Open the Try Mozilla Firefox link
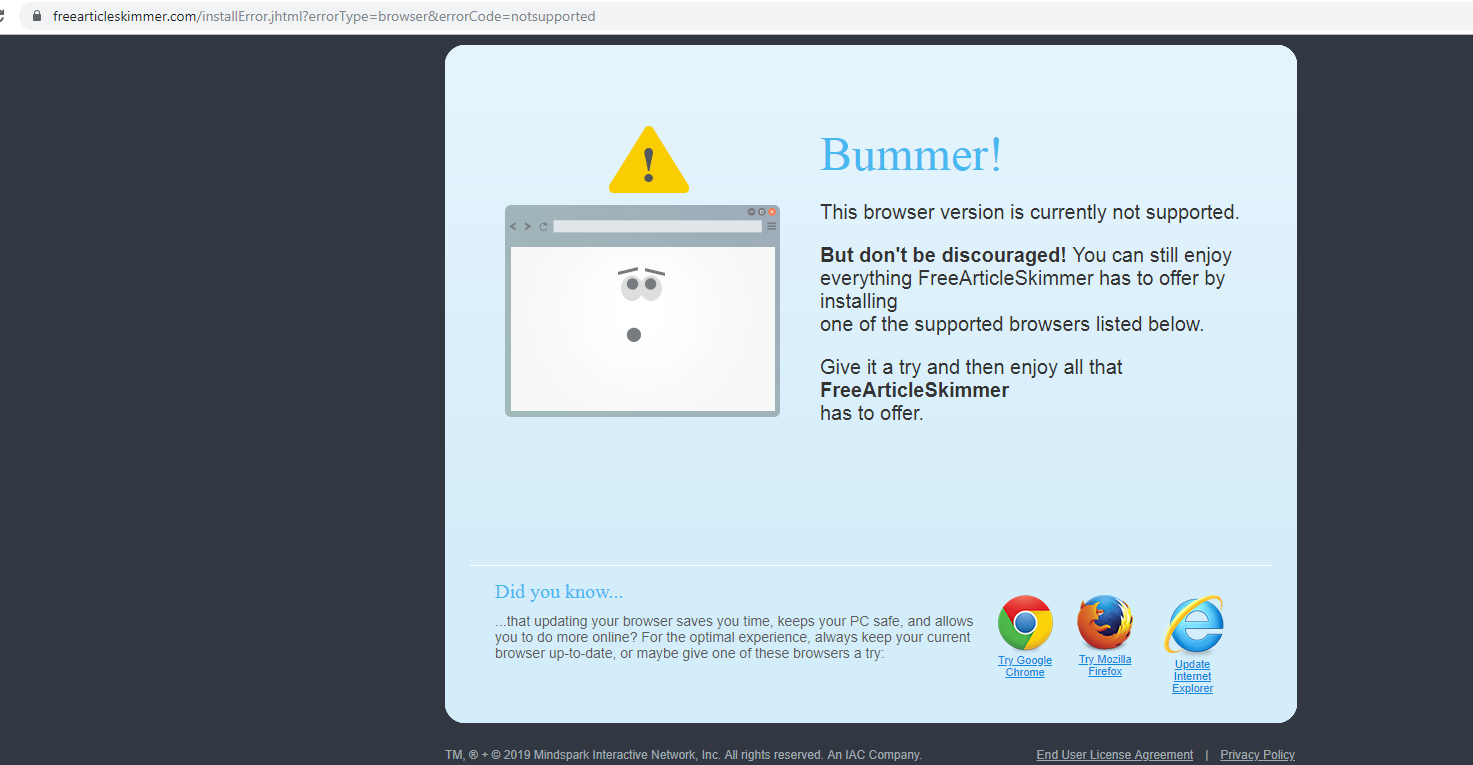The width and height of the screenshot is (1473, 765). pyautogui.click(x=1105, y=665)
